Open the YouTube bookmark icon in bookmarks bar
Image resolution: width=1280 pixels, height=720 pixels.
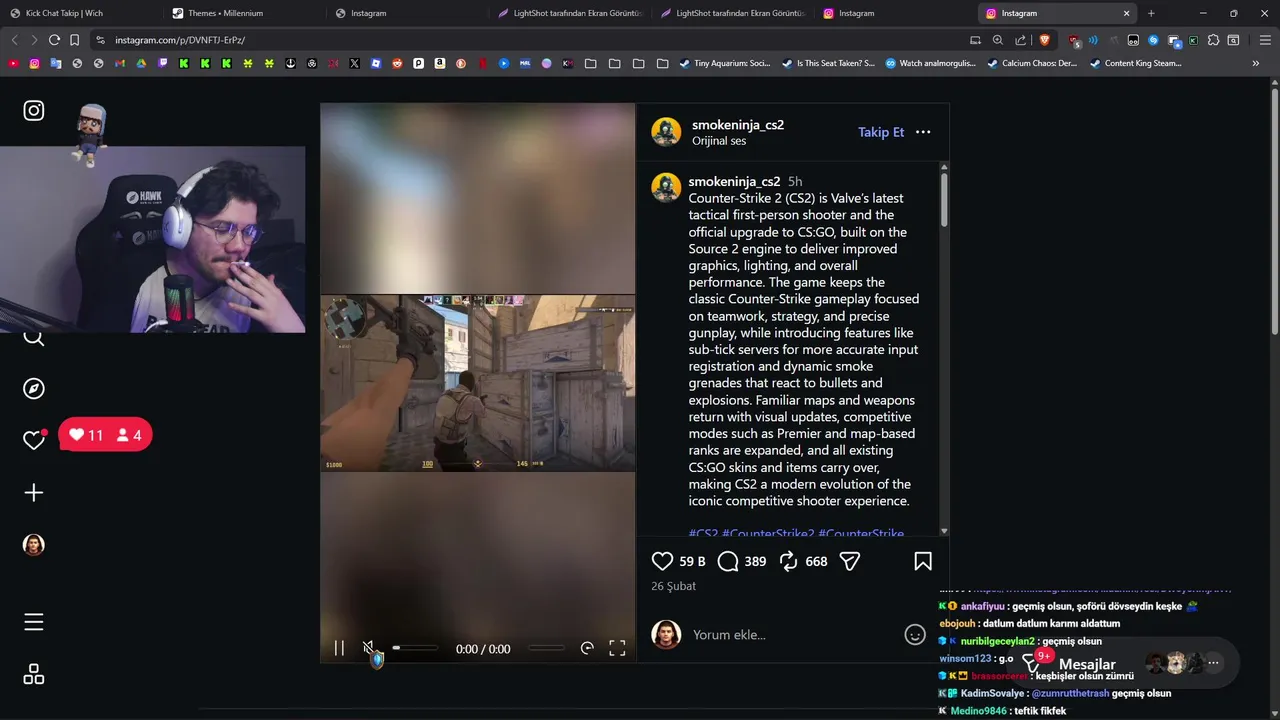coord(13,63)
